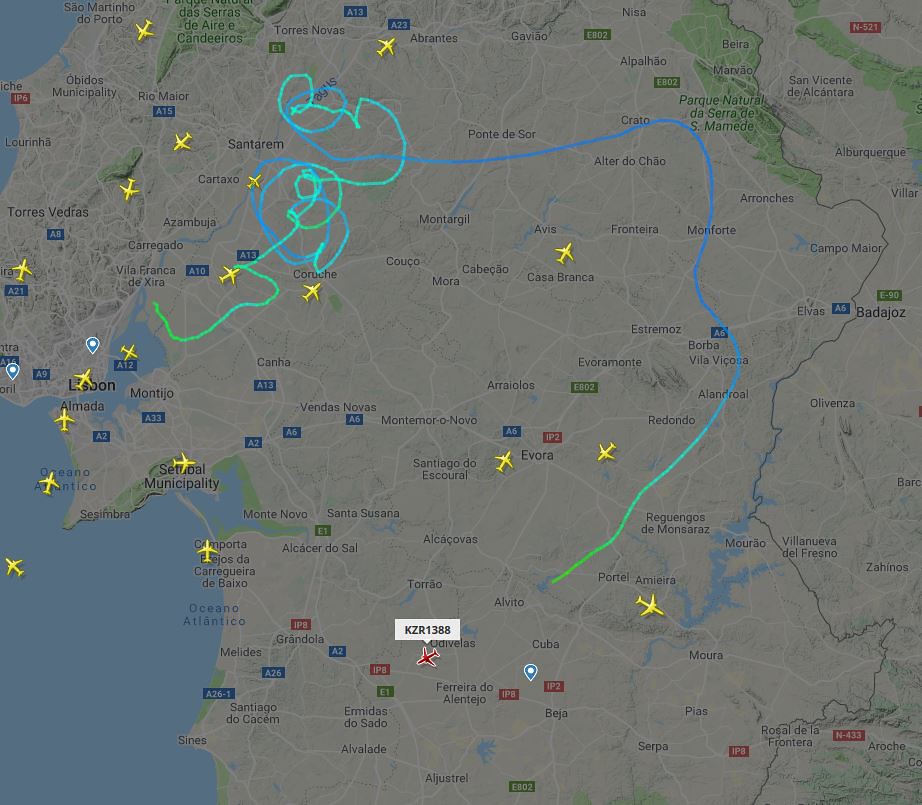Click the airport pin at left map edge

pos(12,371)
